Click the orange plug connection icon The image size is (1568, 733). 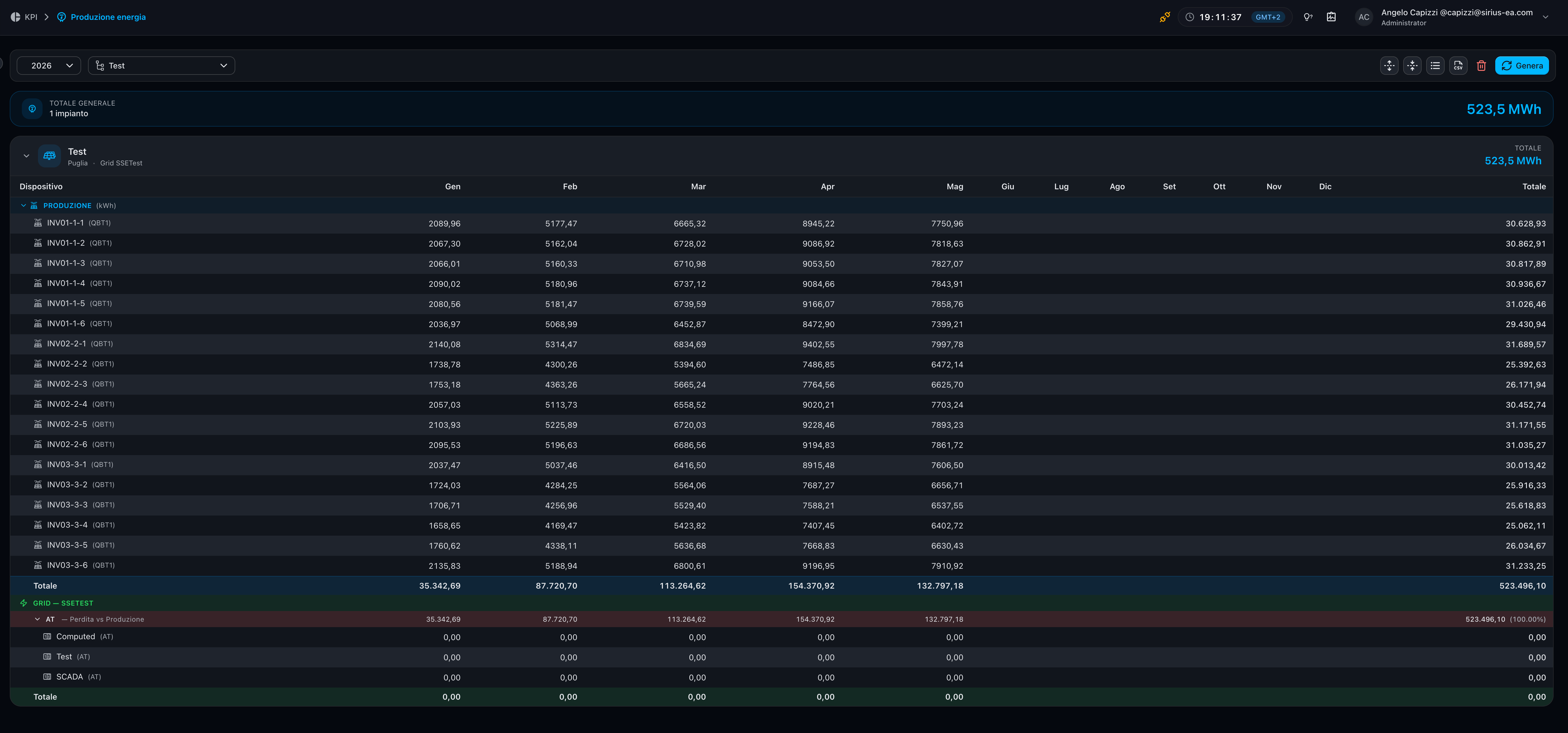(1164, 17)
